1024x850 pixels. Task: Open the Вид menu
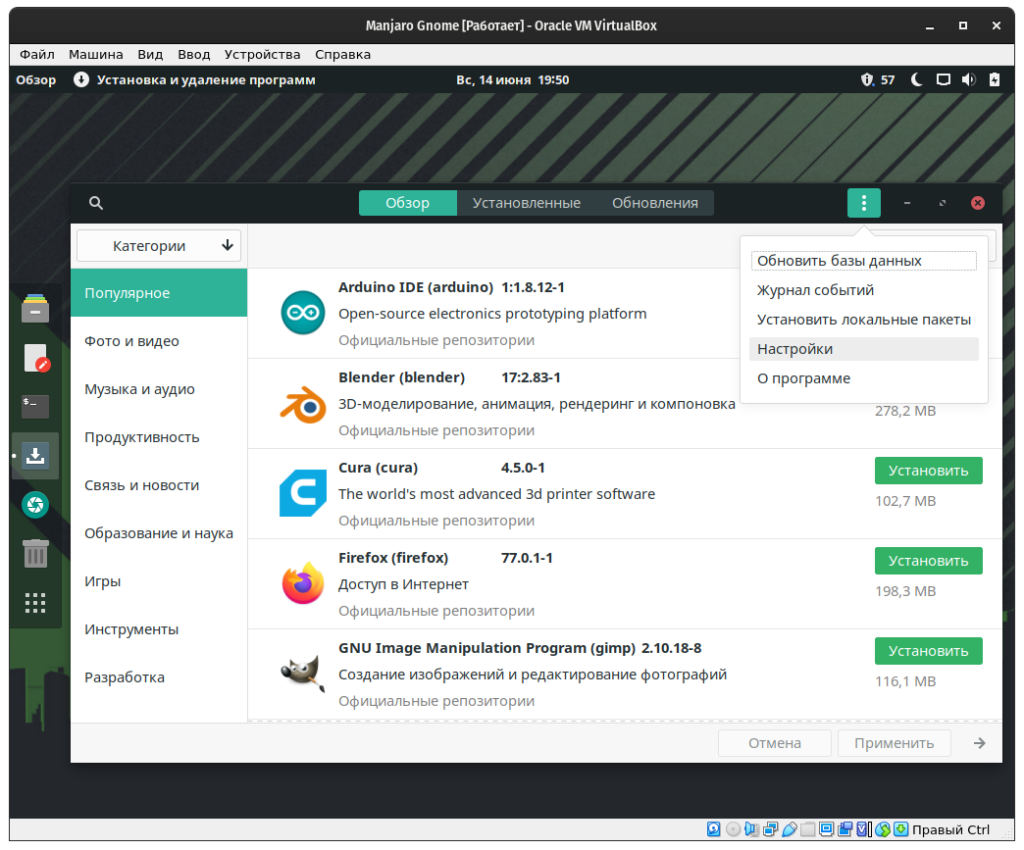pos(150,54)
